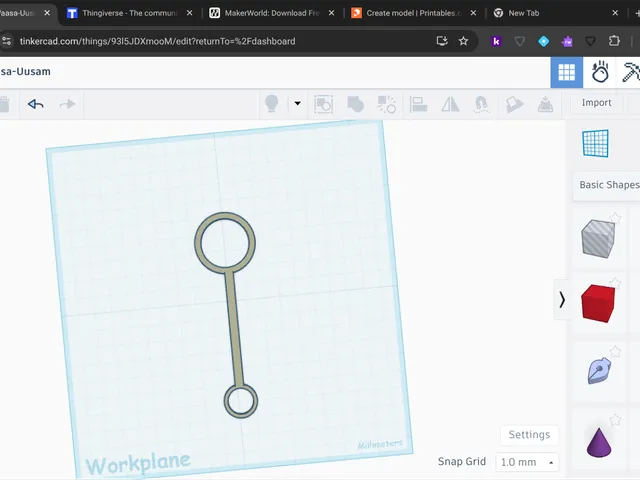Viewport: 640px width, 480px height.
Task: Click the tinkercad.com URL in address bar
Action: (158, 41)
